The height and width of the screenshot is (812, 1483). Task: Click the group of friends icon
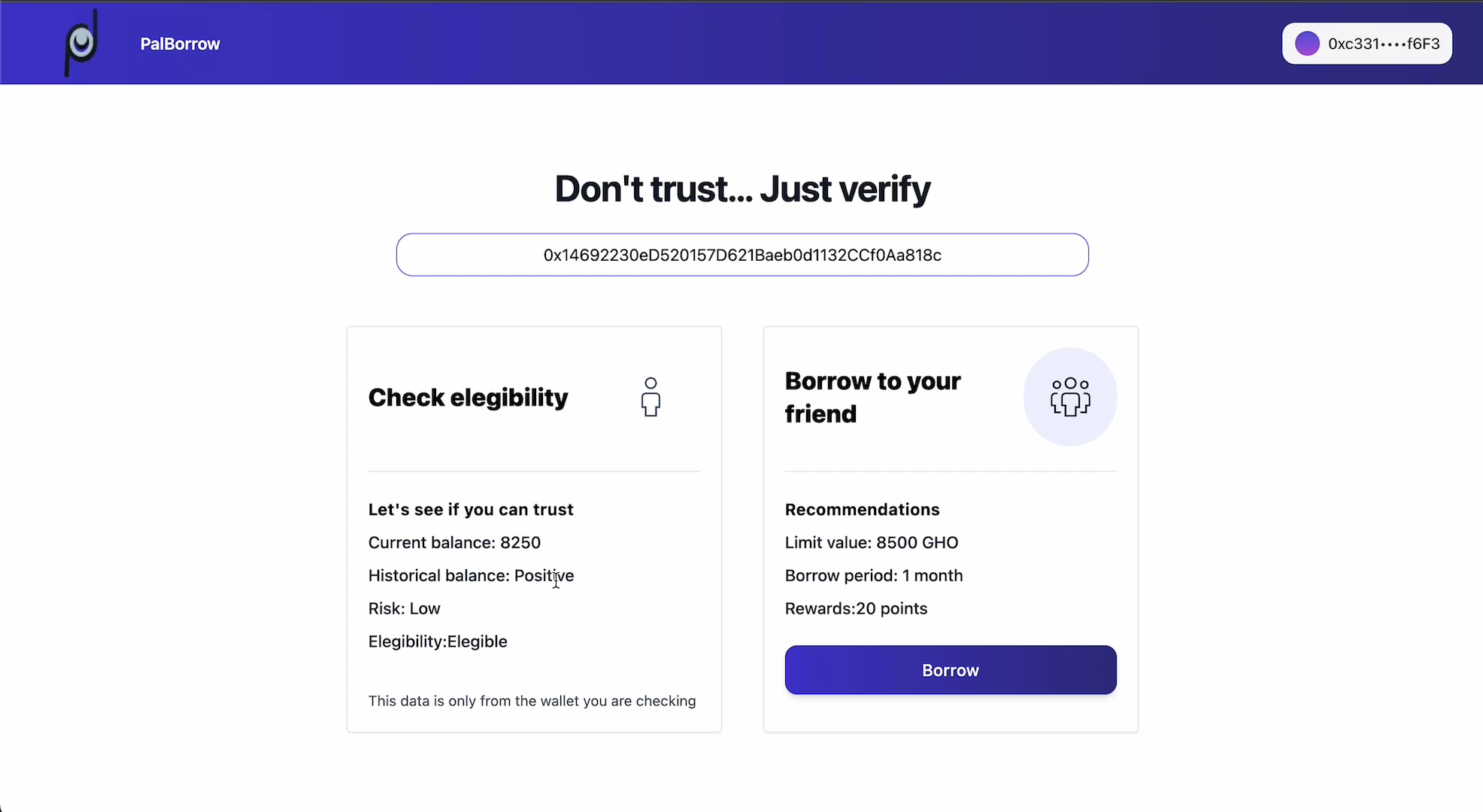pyautogui.click(x=1070, y=397)
